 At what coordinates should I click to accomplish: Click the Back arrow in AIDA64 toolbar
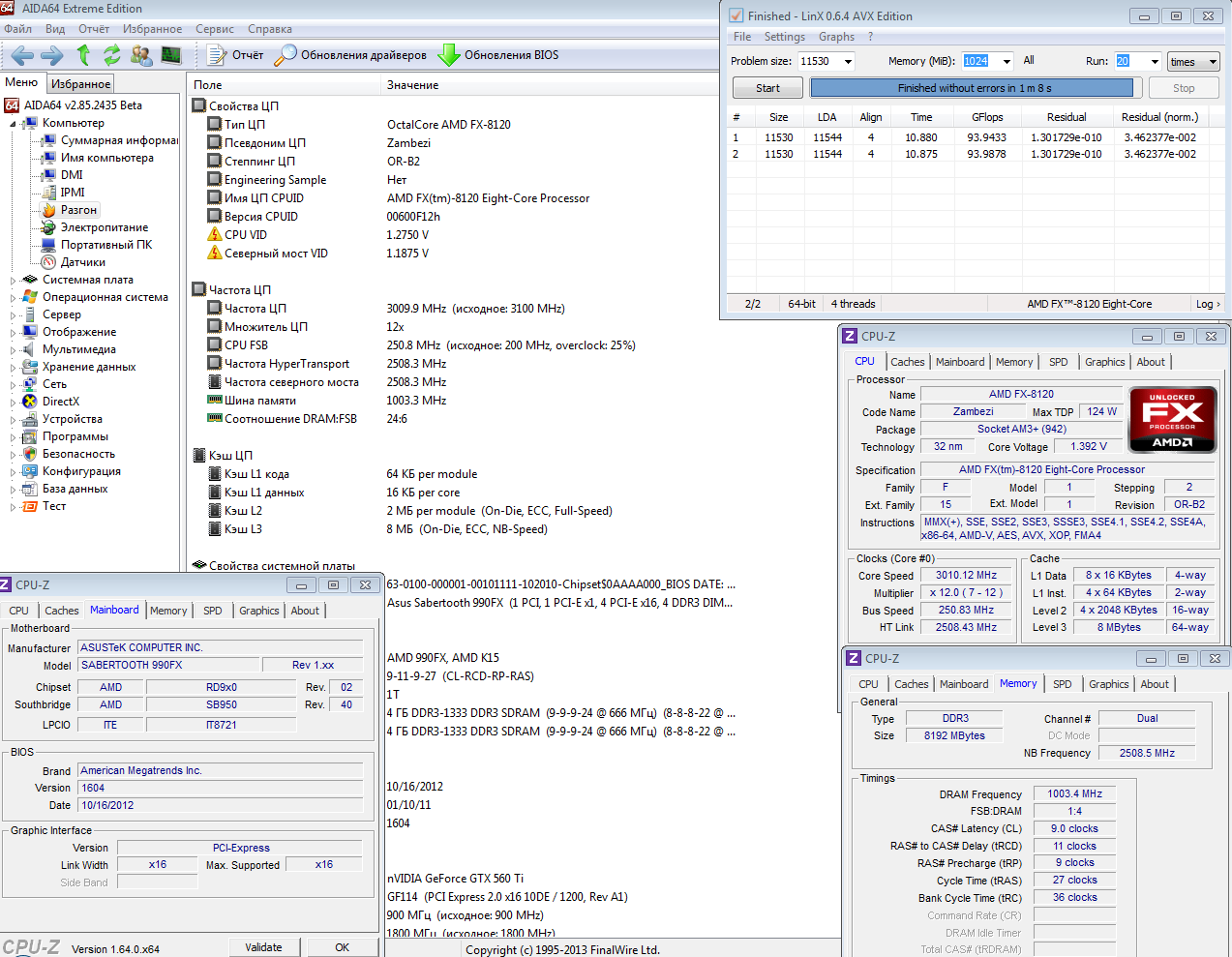click(x=22, y=55)
